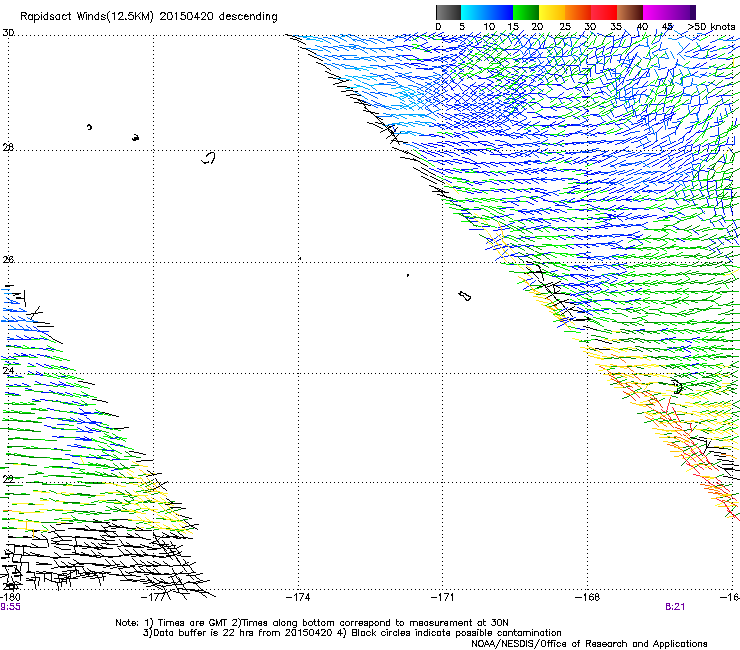
Task: Click the cyan 5-10 knots color swatch
Action: pyautogui.click(x=474, y=12)
